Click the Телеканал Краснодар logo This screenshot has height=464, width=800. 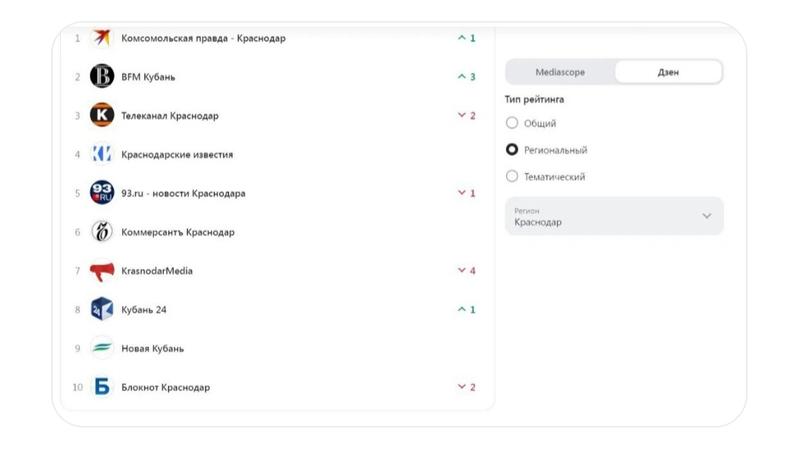(102, 115)
